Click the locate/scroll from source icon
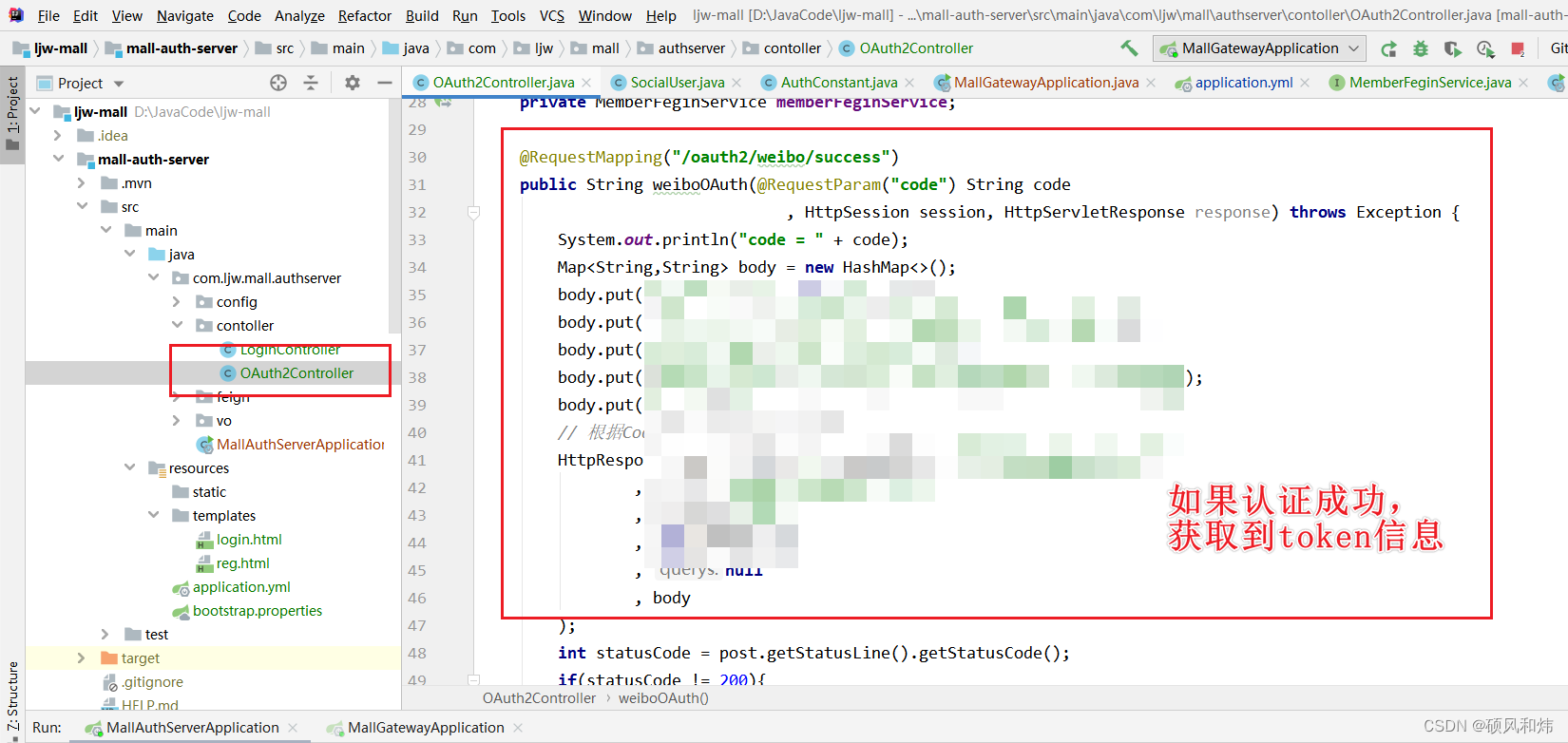 click(x=278, y=83)
